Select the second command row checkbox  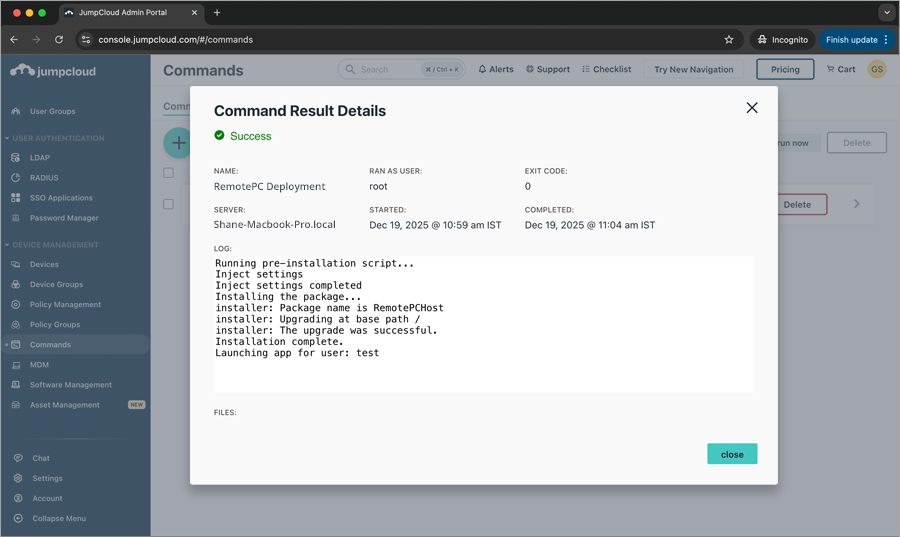(168, 204)
